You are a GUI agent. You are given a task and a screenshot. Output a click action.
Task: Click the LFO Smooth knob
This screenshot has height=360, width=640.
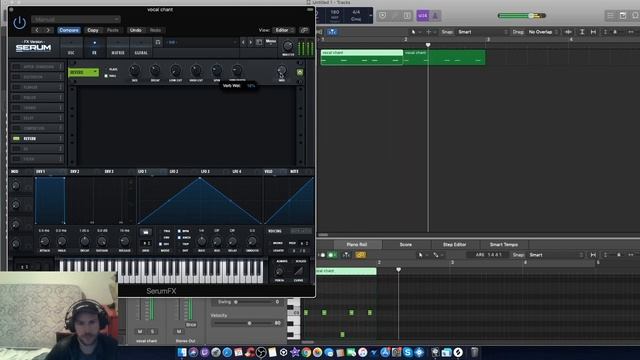click(252, 241)
